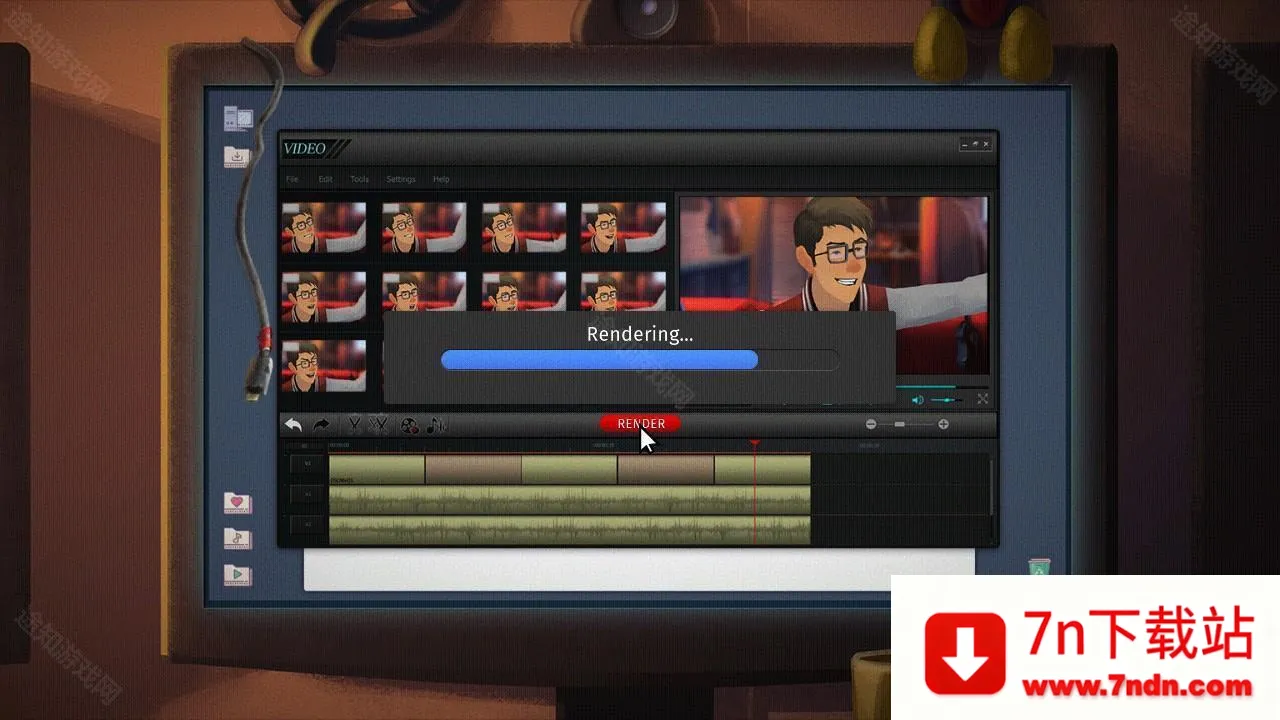Open the music note audio tool

pos(436,425)
